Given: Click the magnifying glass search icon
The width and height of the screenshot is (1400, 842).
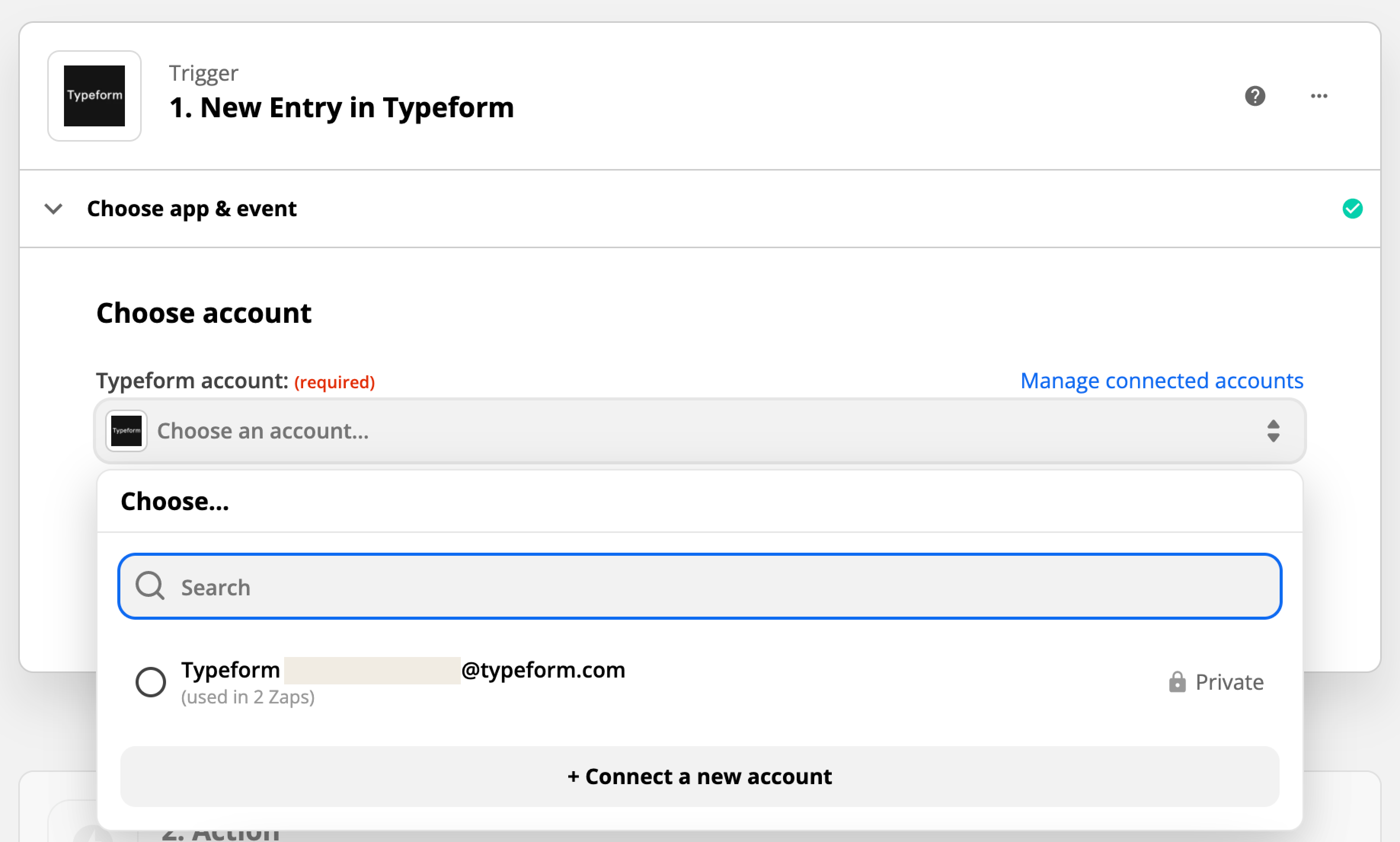Looking at the screenshot, I should 150,585.
